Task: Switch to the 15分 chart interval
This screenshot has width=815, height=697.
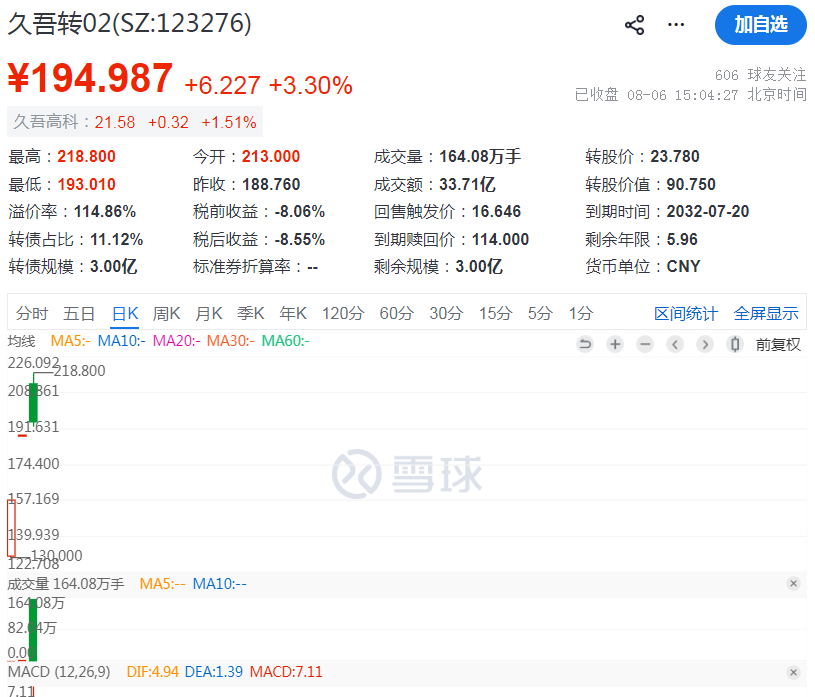Action: tap(495, 313)
